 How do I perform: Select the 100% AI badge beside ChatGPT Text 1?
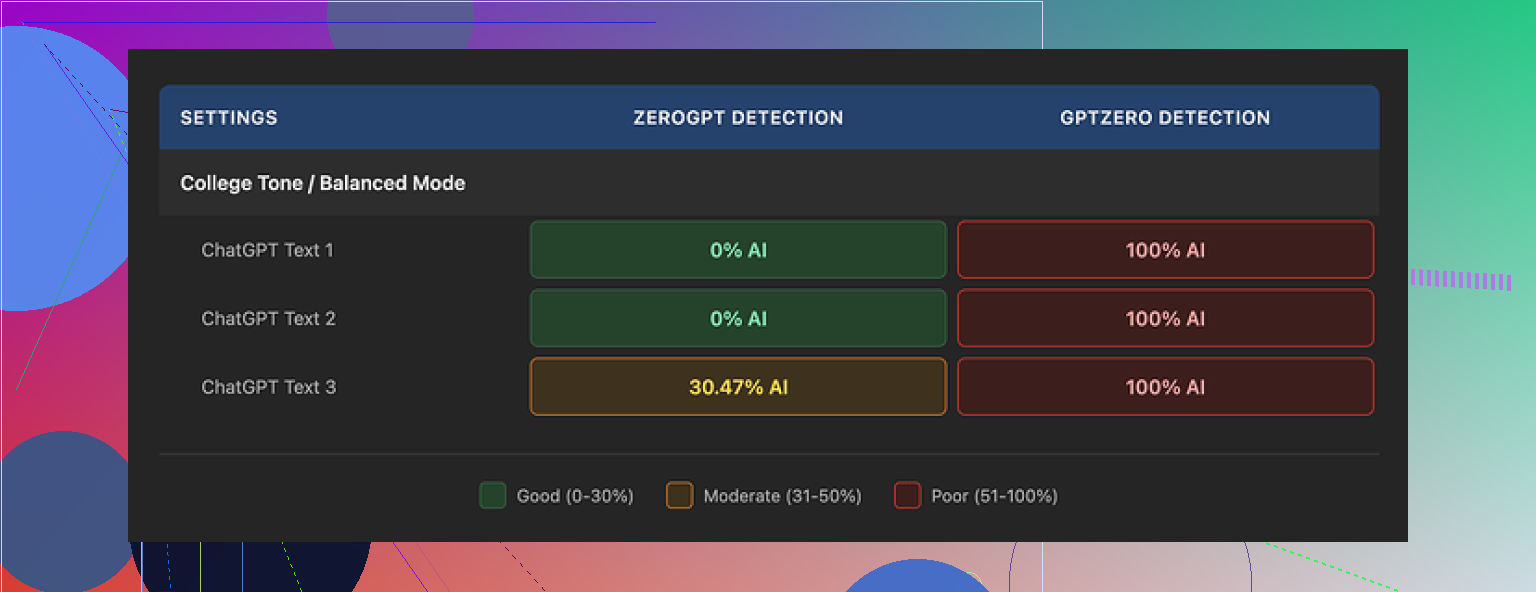(x=1165, y=250)
